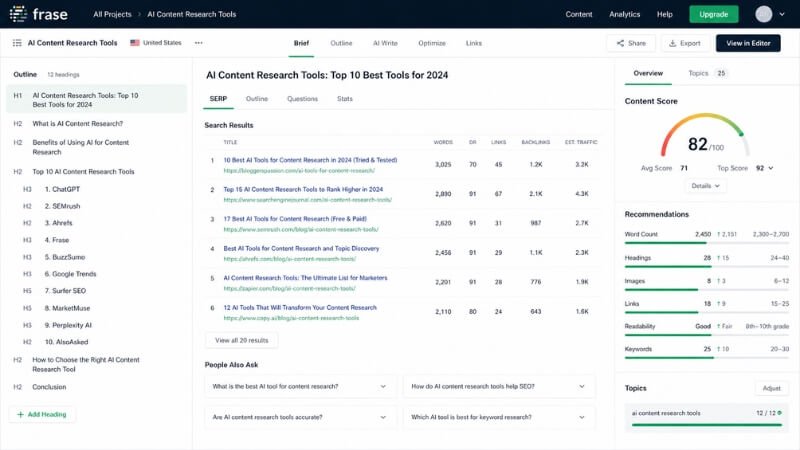Switch to the Links tab

(473, 43)
